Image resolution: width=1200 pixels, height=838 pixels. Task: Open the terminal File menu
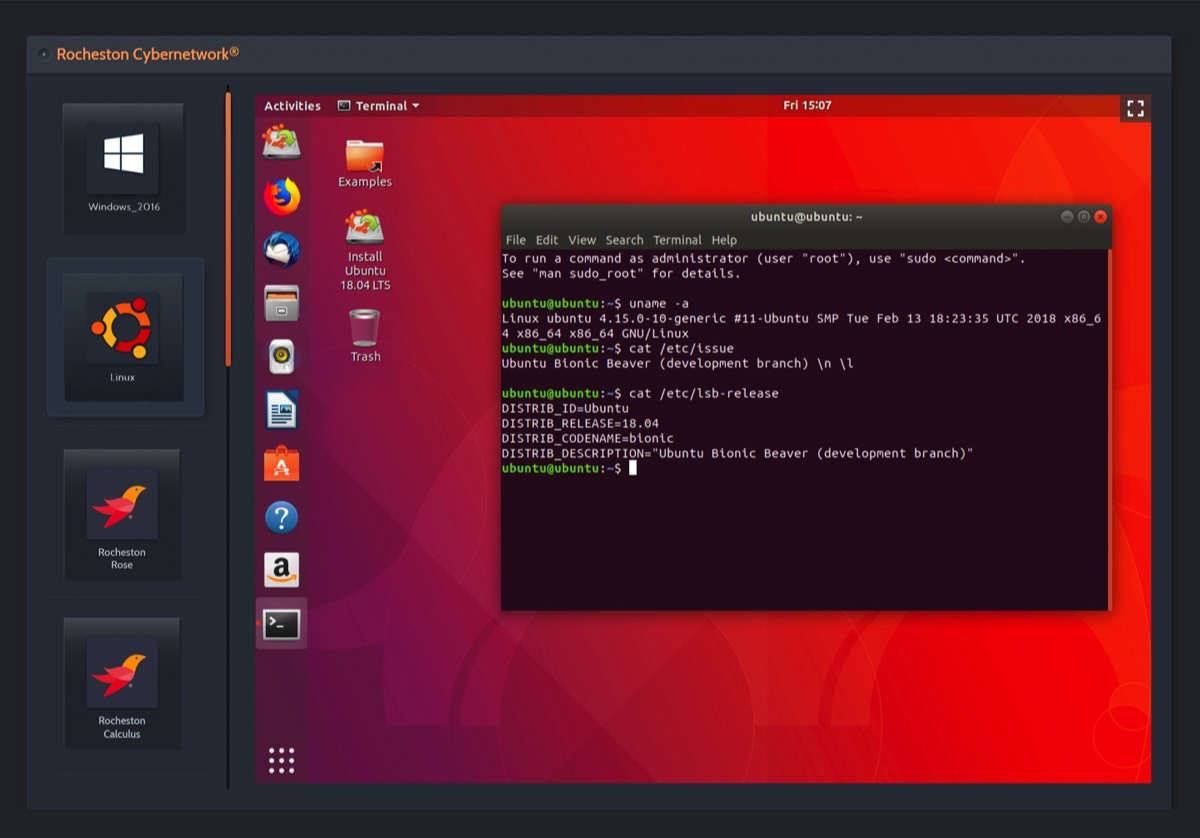(x=516, y=240)
